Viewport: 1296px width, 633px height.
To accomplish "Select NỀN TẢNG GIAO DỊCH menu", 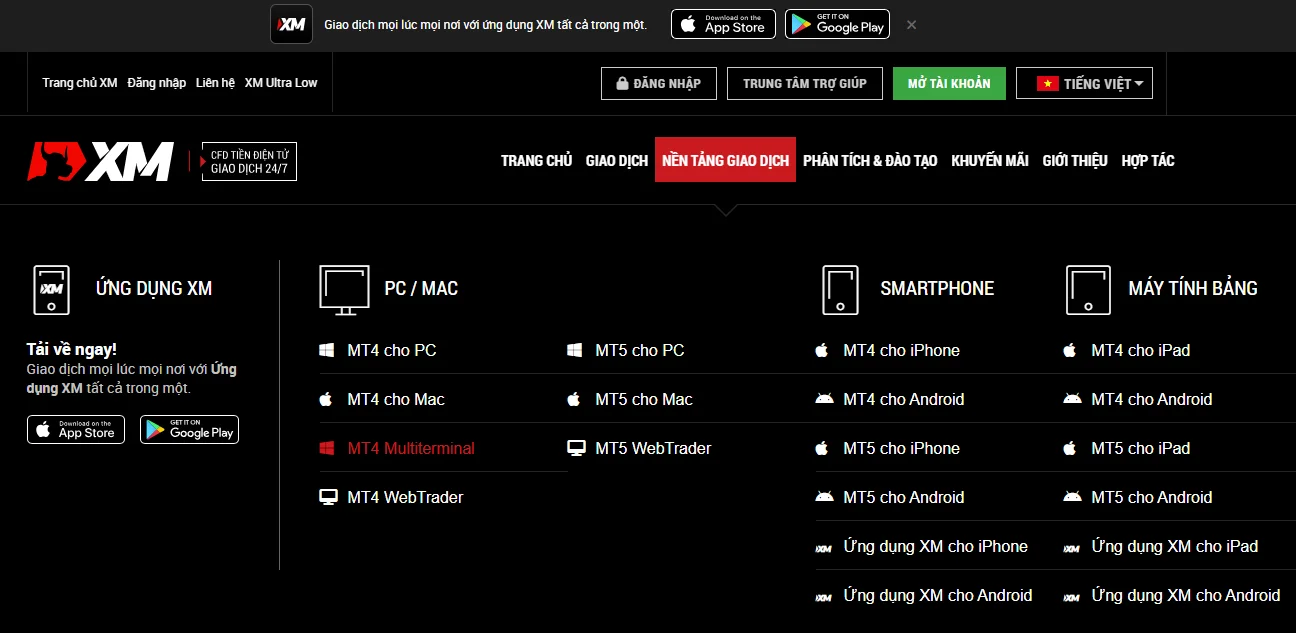I will (725, 160).
